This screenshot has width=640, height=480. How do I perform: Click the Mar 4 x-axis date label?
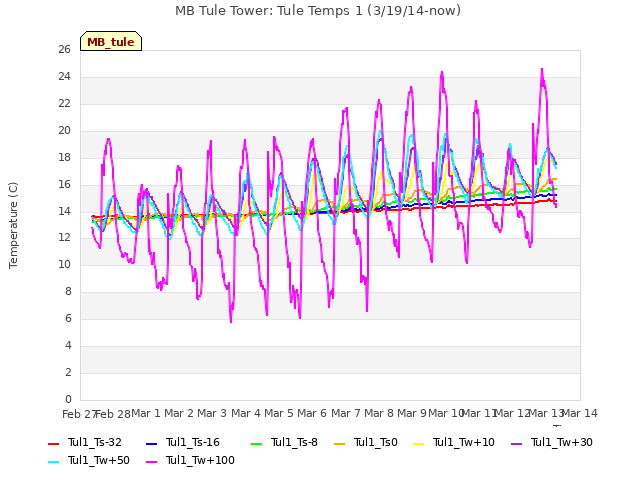246,413
